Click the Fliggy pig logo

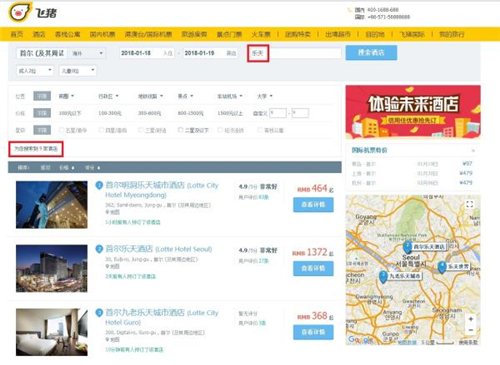(20, 12)
